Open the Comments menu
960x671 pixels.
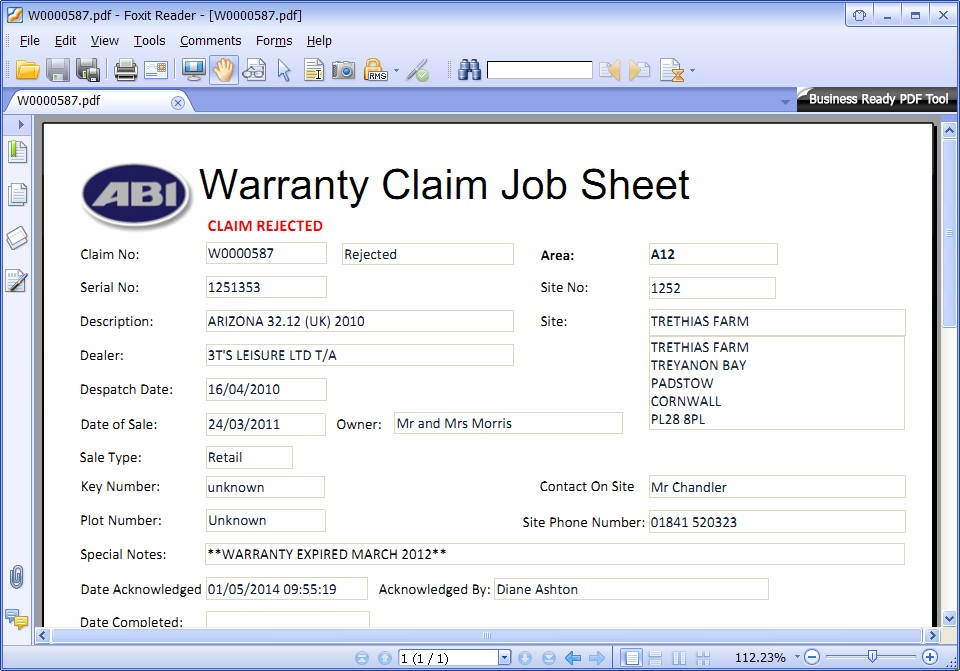[x=210, y=41]
